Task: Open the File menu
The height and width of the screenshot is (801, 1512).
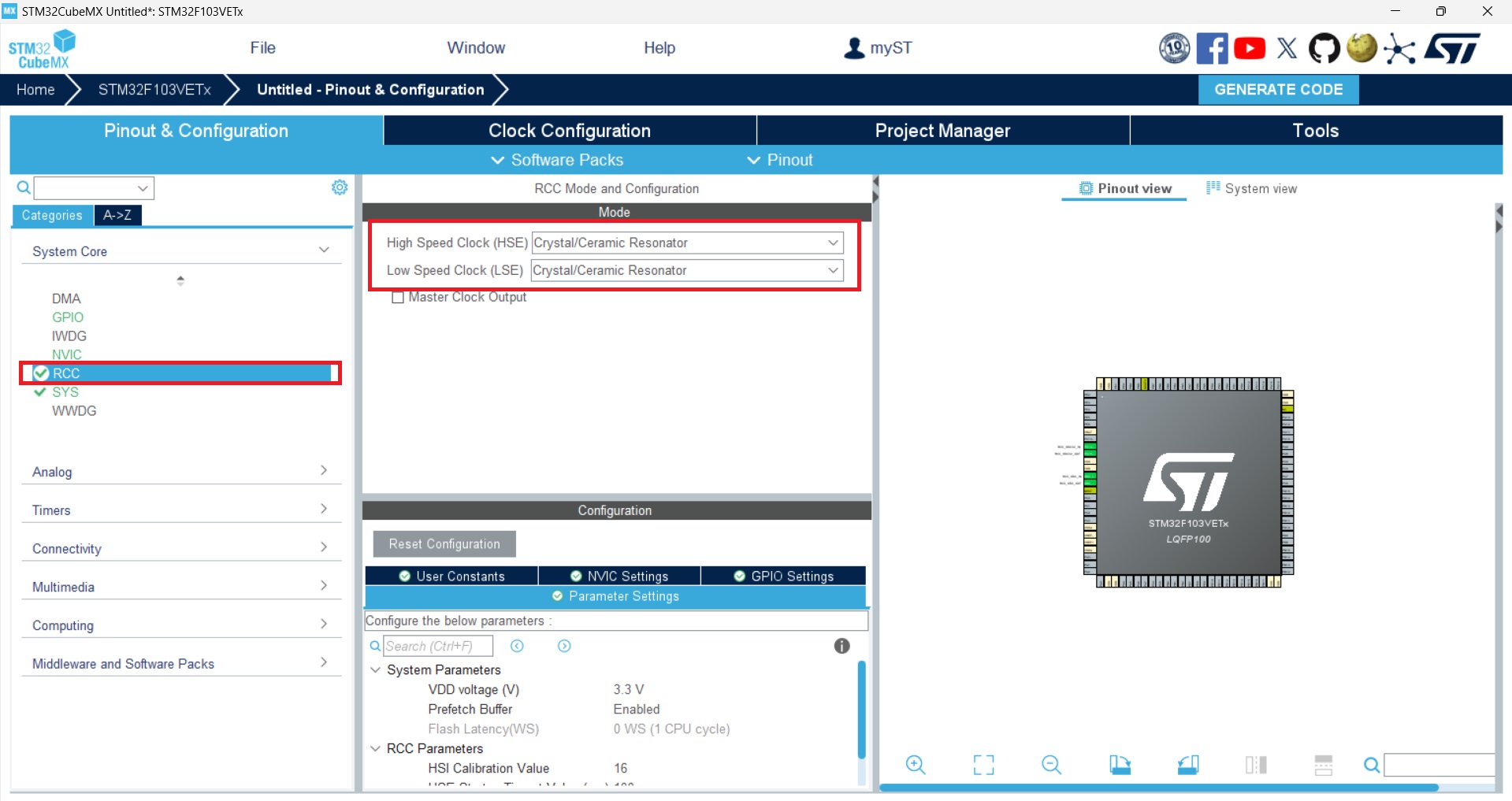Action: (262, 48)
